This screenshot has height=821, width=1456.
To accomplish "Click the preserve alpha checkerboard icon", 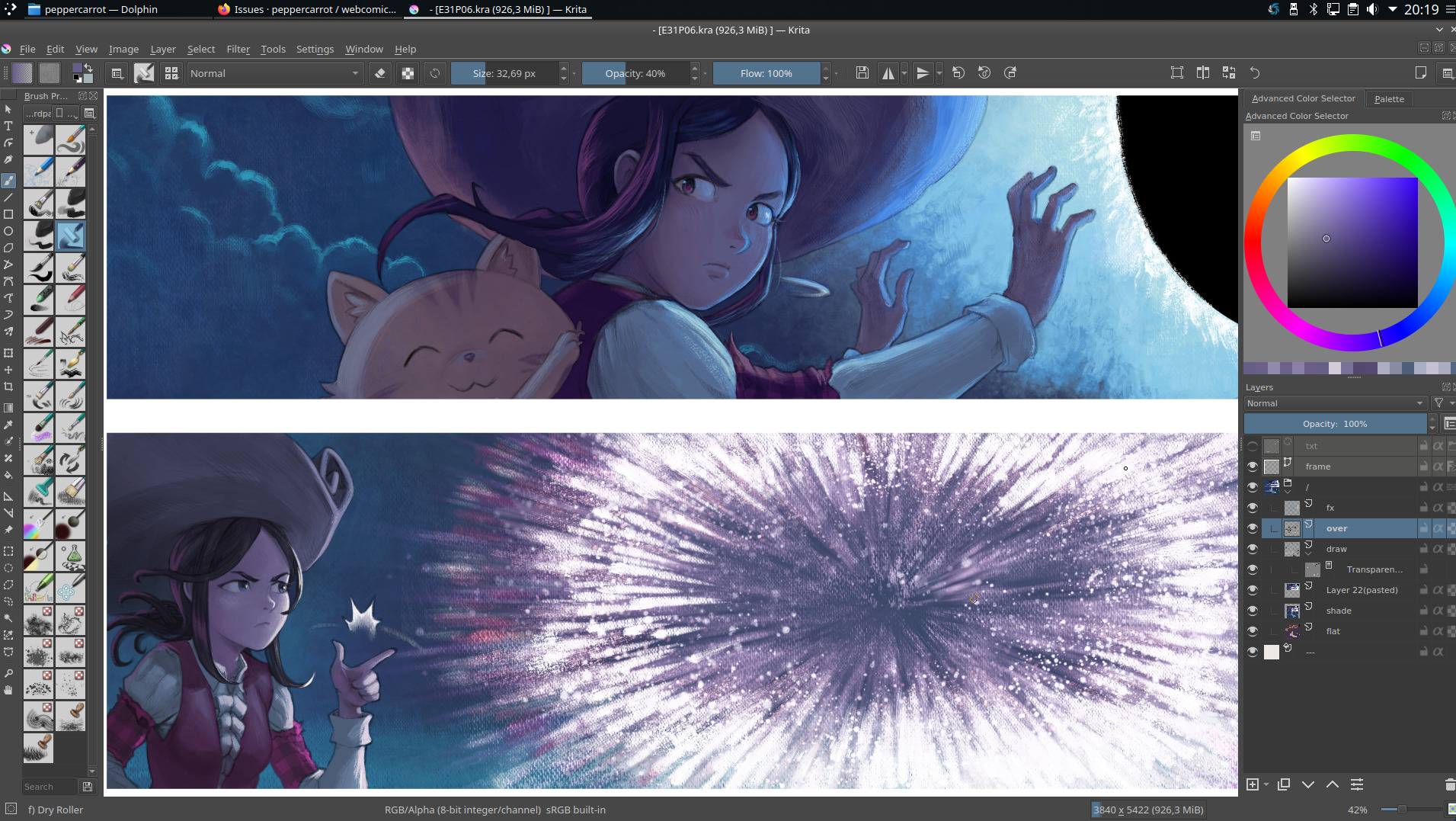I will [x=408, y=73].
